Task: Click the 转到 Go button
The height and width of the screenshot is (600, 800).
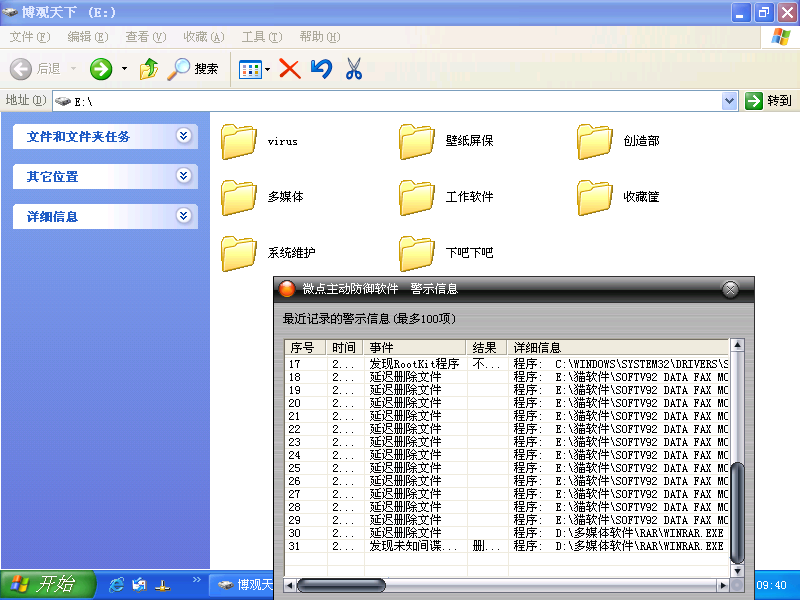Action: tap(768, 101)
